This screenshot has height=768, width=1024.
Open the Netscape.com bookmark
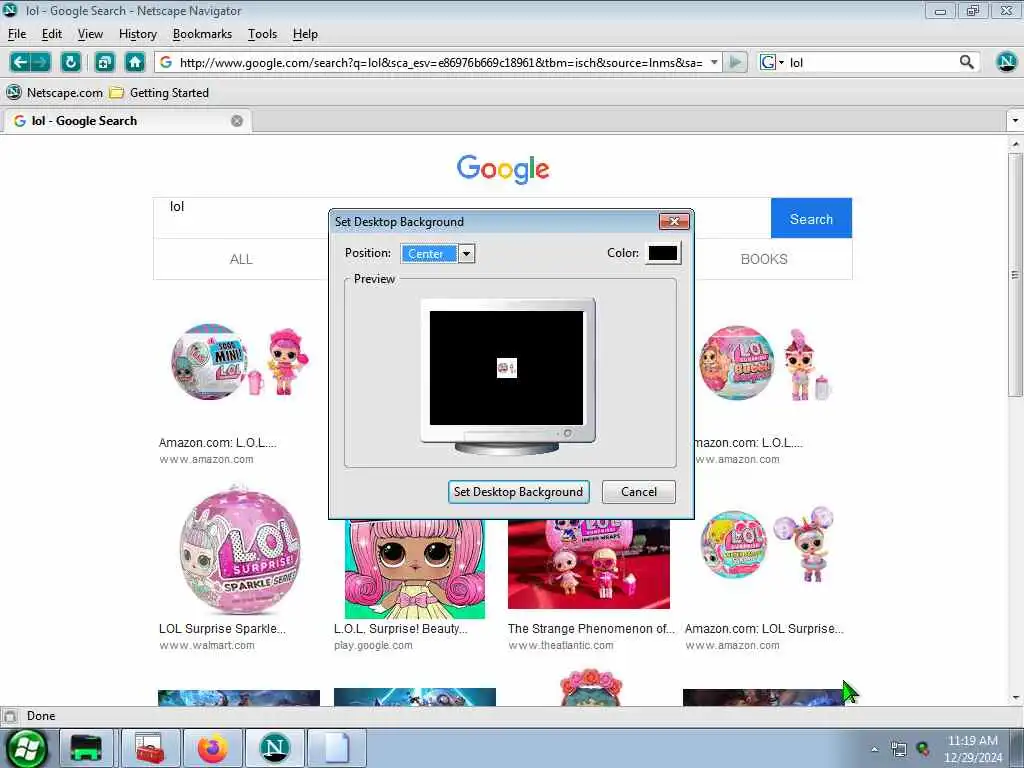pyautogui.click(x=55, y=93)
